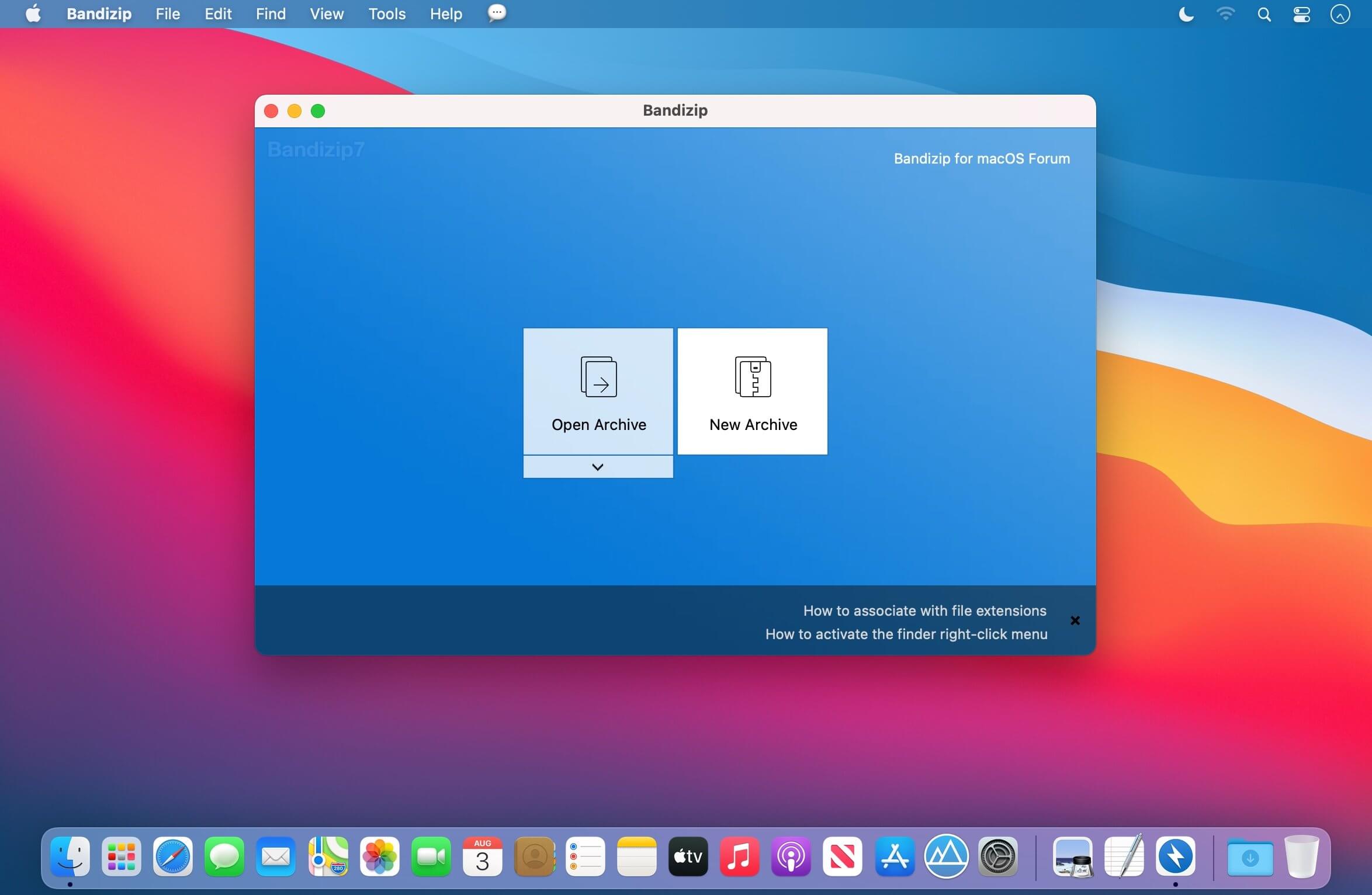Open the View menu
Image resolution: width=1372 pixels, height=895 pixels.
tap(327, 13)
